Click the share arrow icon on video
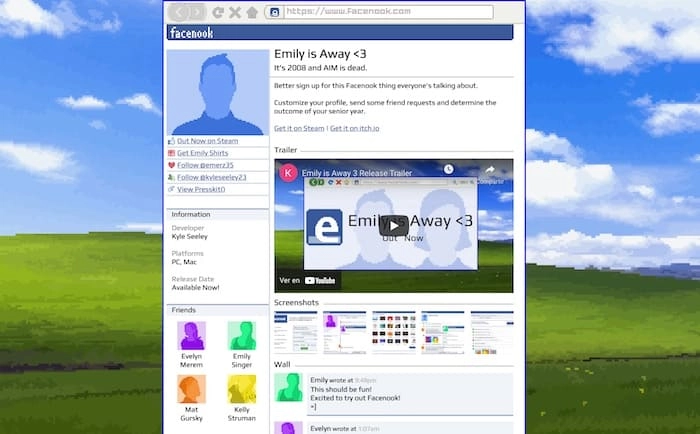Image resolution: width=700 pixels, height=434 pixels. click(x=490, y=170)
